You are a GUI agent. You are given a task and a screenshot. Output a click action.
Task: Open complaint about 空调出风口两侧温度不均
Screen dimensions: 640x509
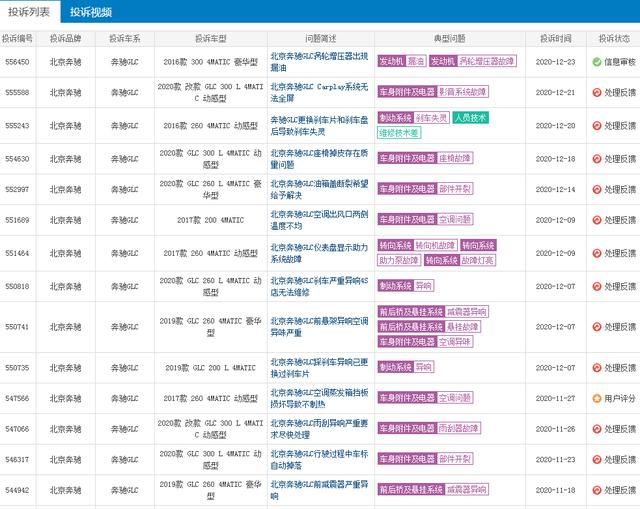pyautogui.click(x=319, y=220)
